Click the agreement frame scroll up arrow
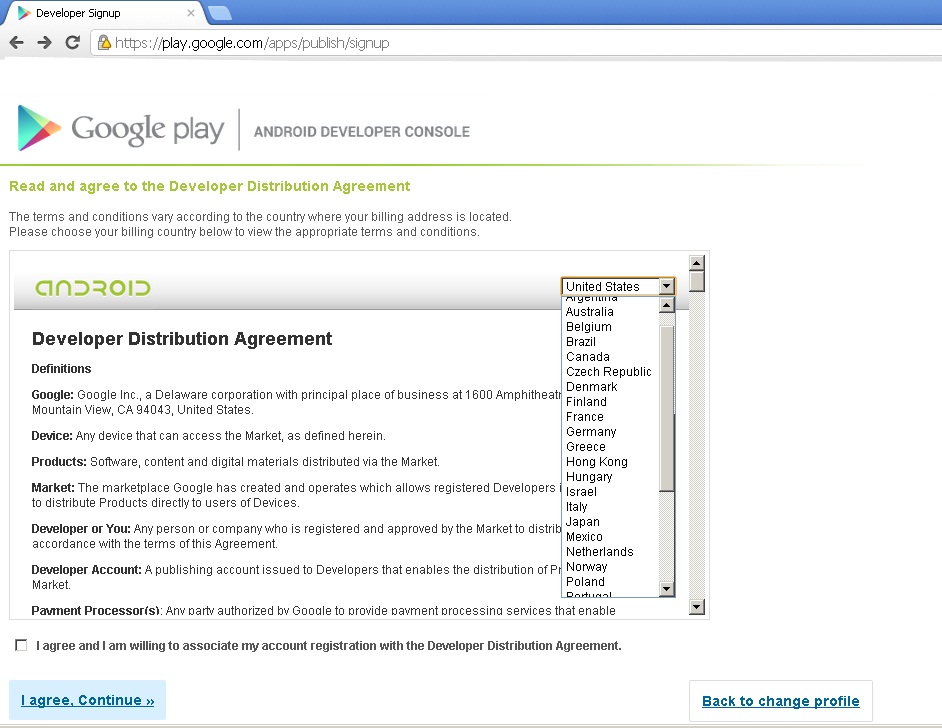The width and height of the screenshot is (942, 728). click(696, 262)
